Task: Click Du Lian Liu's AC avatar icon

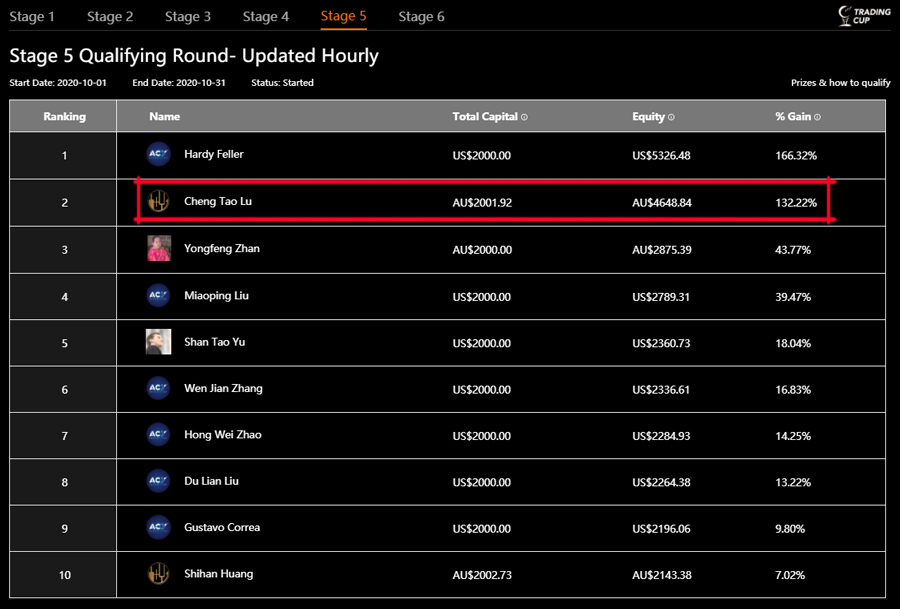Action: pos(158,482)
